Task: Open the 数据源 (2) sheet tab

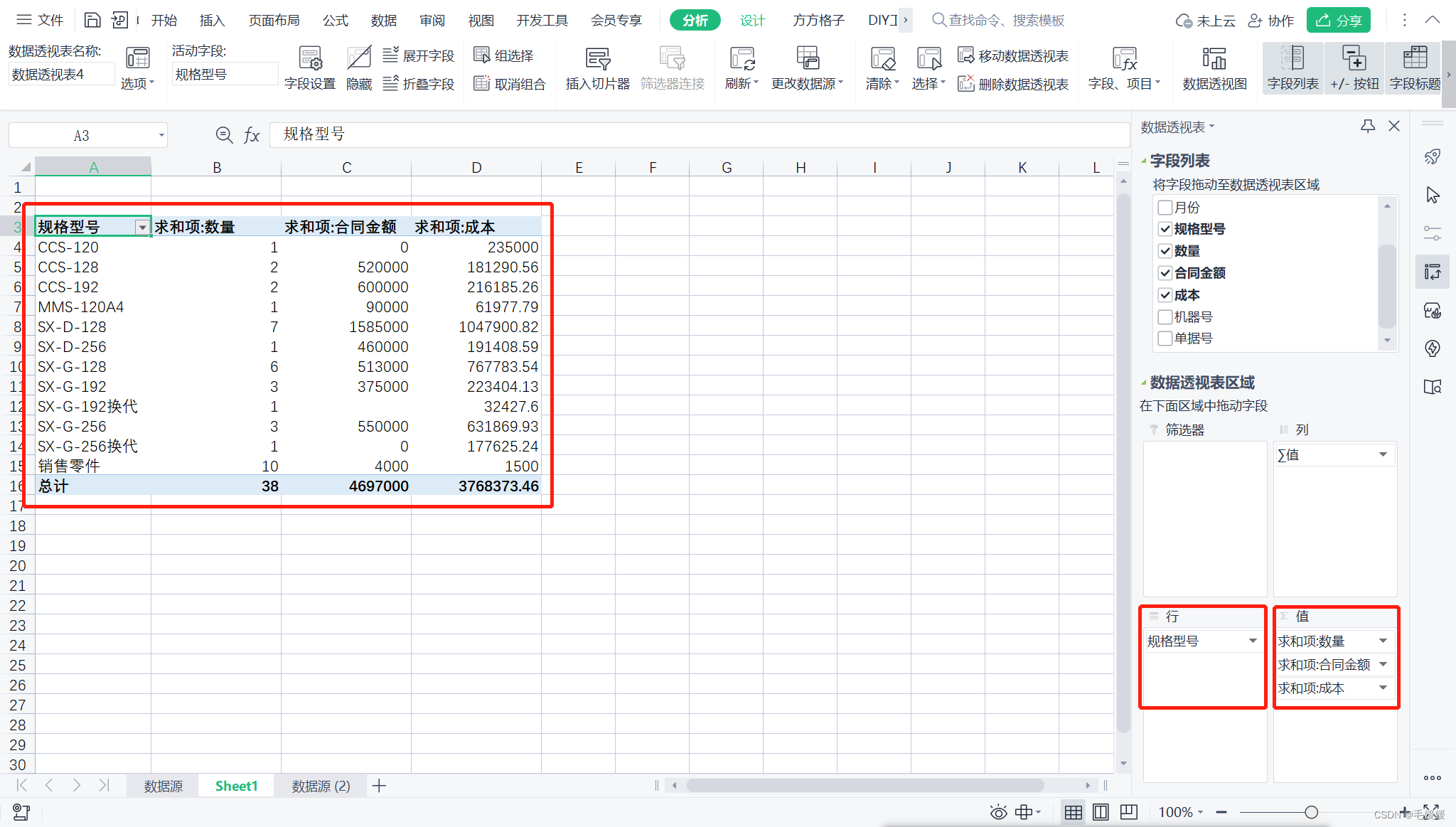Action: coord(321,786)
